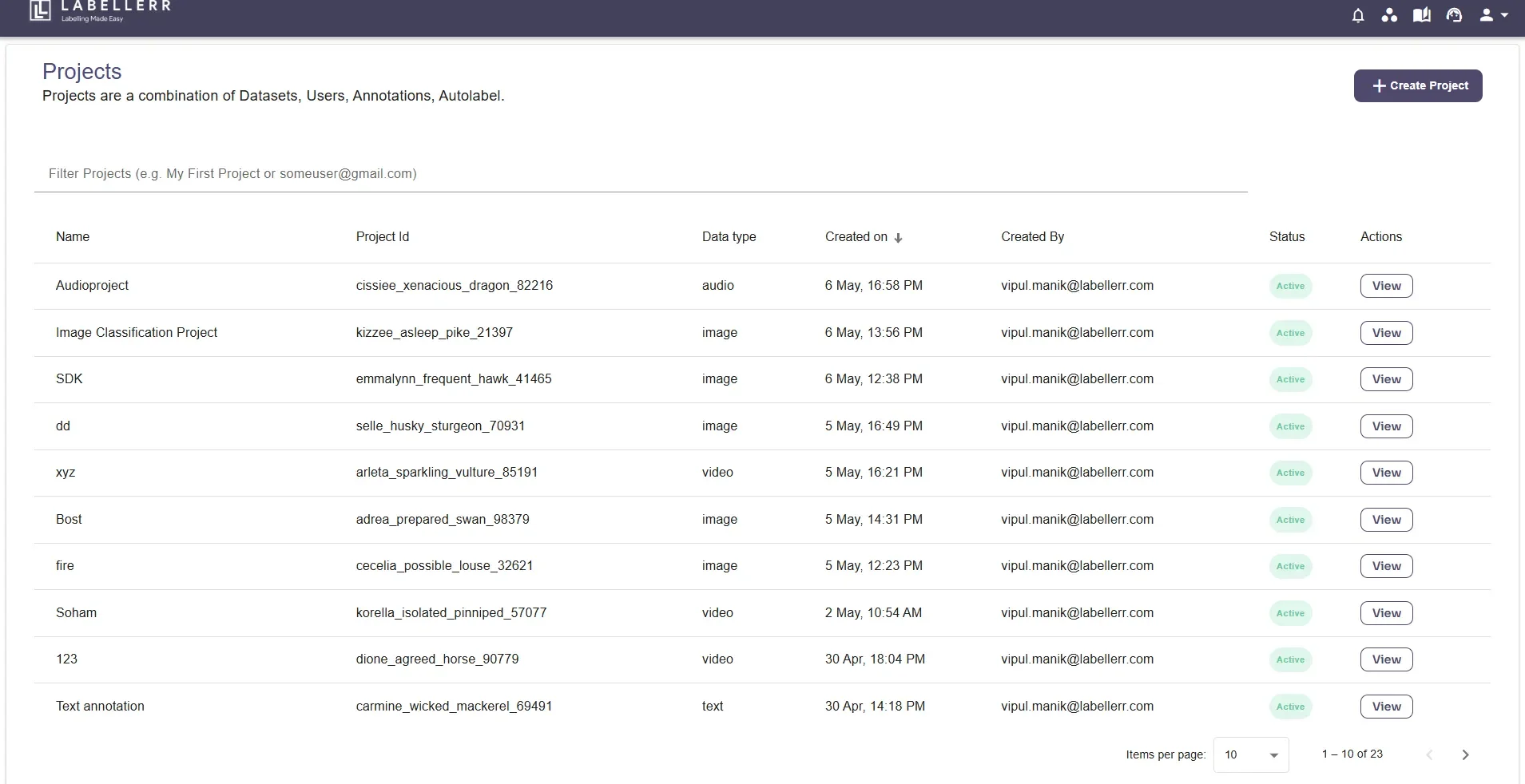View the SDK project
The height and width of the screenshot is (784, 1525).
1386,379
